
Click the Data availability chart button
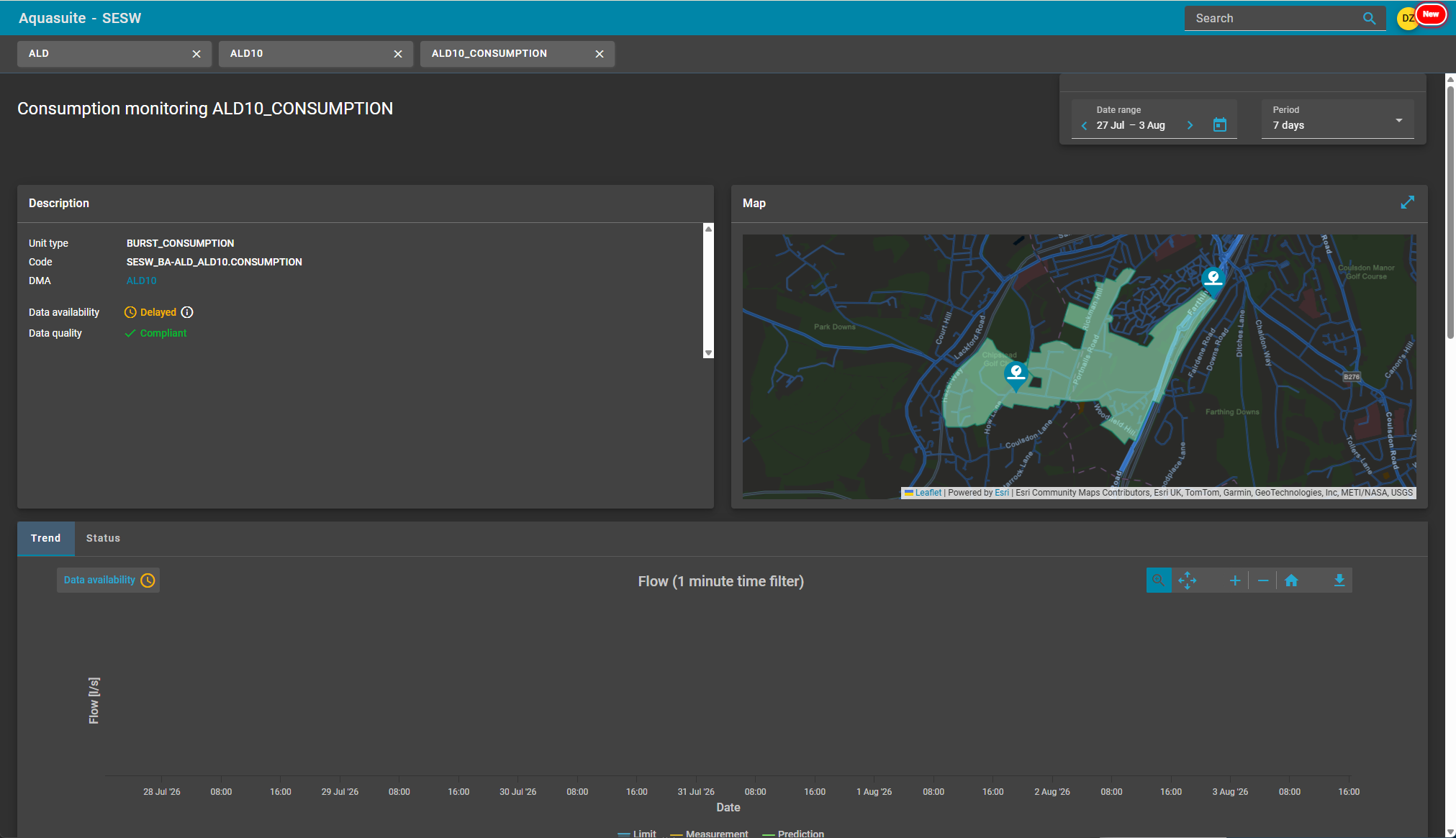[108, 580]
